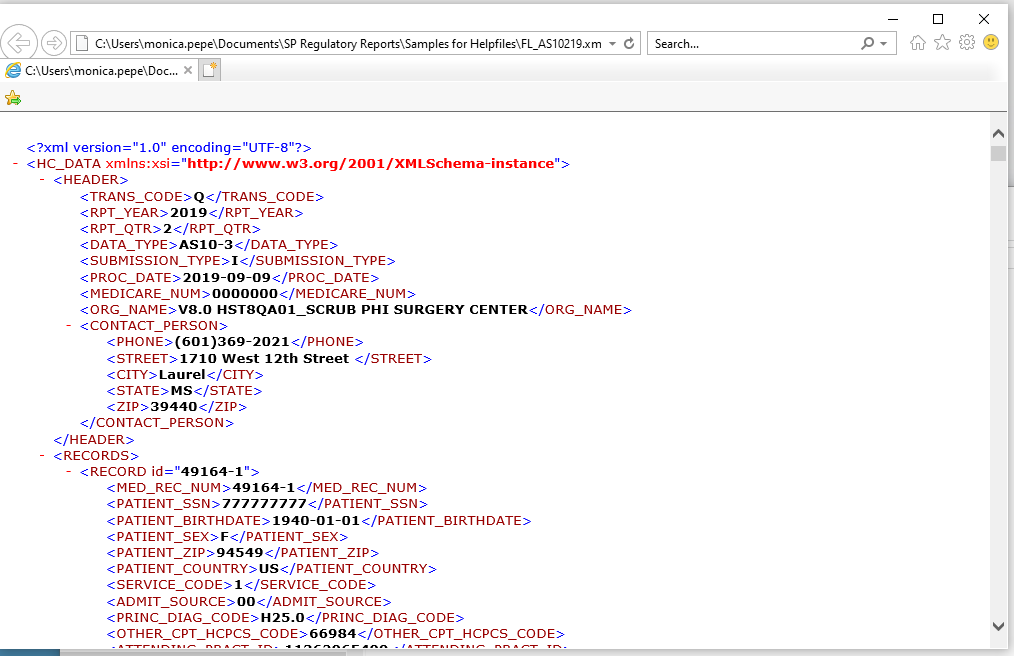Click the browser Back arrow button
Viewport: 1014px width, 656px height.
click(21, 44)
